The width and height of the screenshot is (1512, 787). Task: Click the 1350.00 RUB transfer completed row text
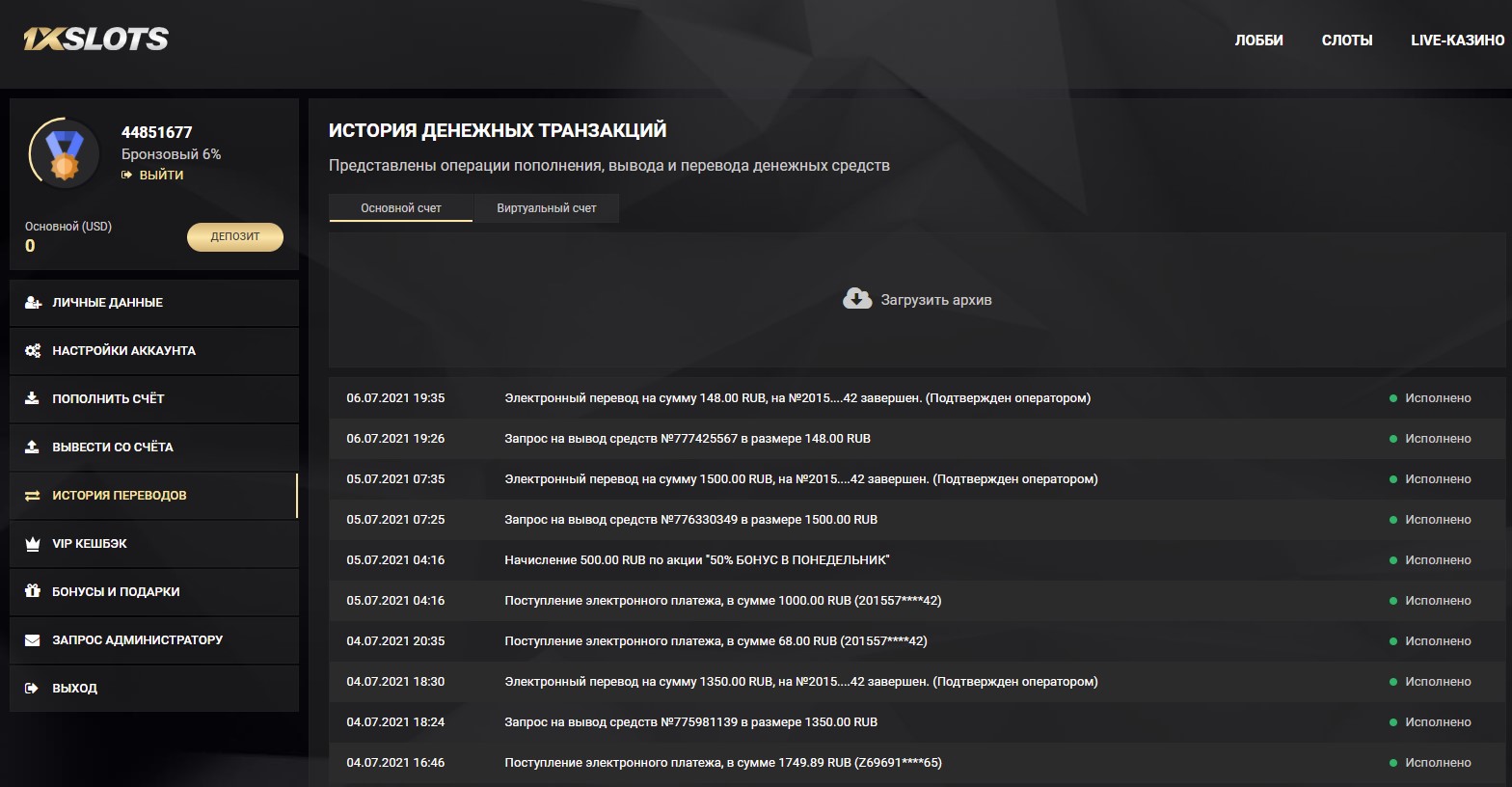pos(801,681)
